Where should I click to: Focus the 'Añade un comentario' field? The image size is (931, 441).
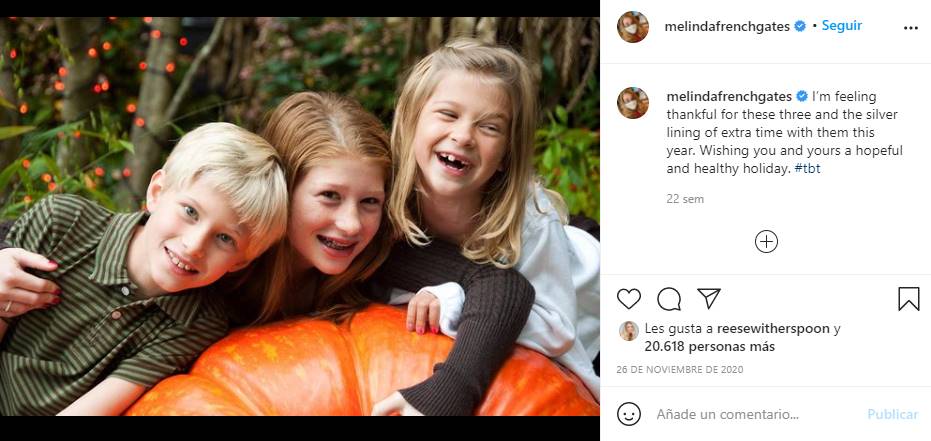click(754, 414)
